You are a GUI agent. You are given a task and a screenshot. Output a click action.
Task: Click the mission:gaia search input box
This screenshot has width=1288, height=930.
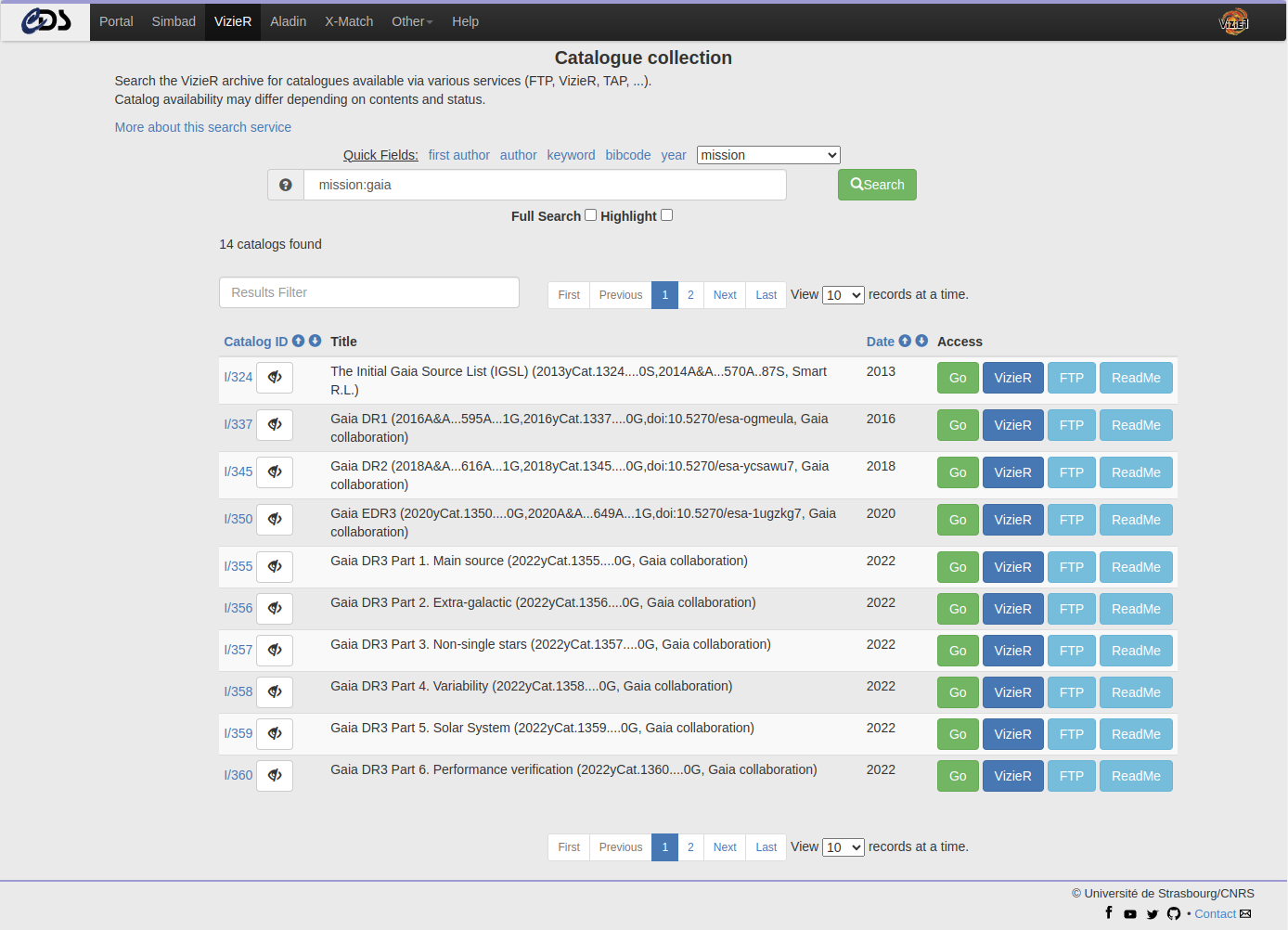click(546, 185)
